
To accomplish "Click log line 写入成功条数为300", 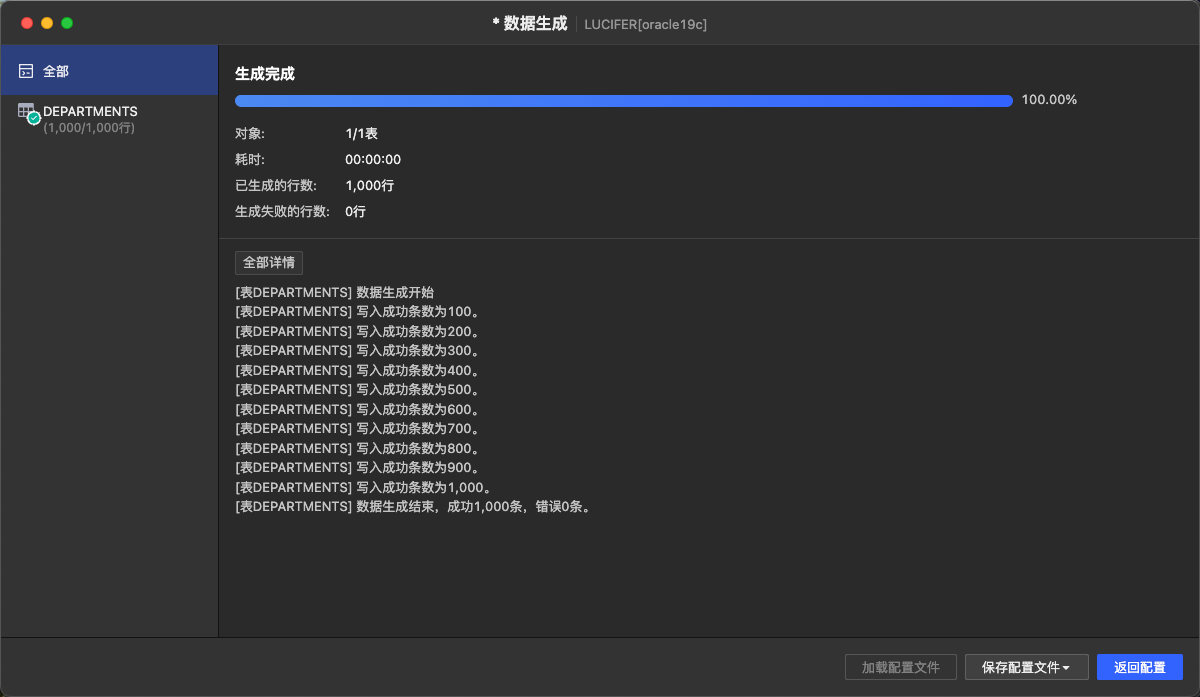I will point(357,351).
